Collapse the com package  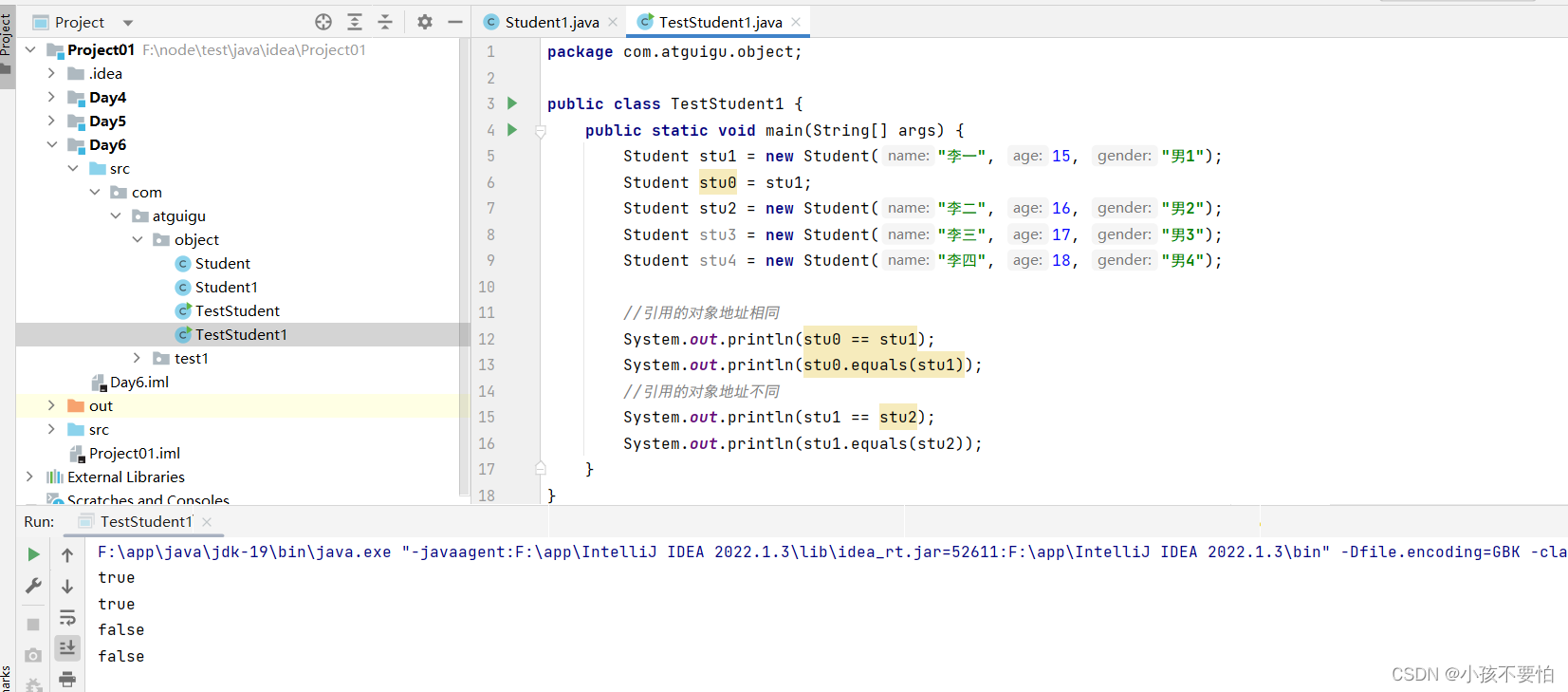95,192
